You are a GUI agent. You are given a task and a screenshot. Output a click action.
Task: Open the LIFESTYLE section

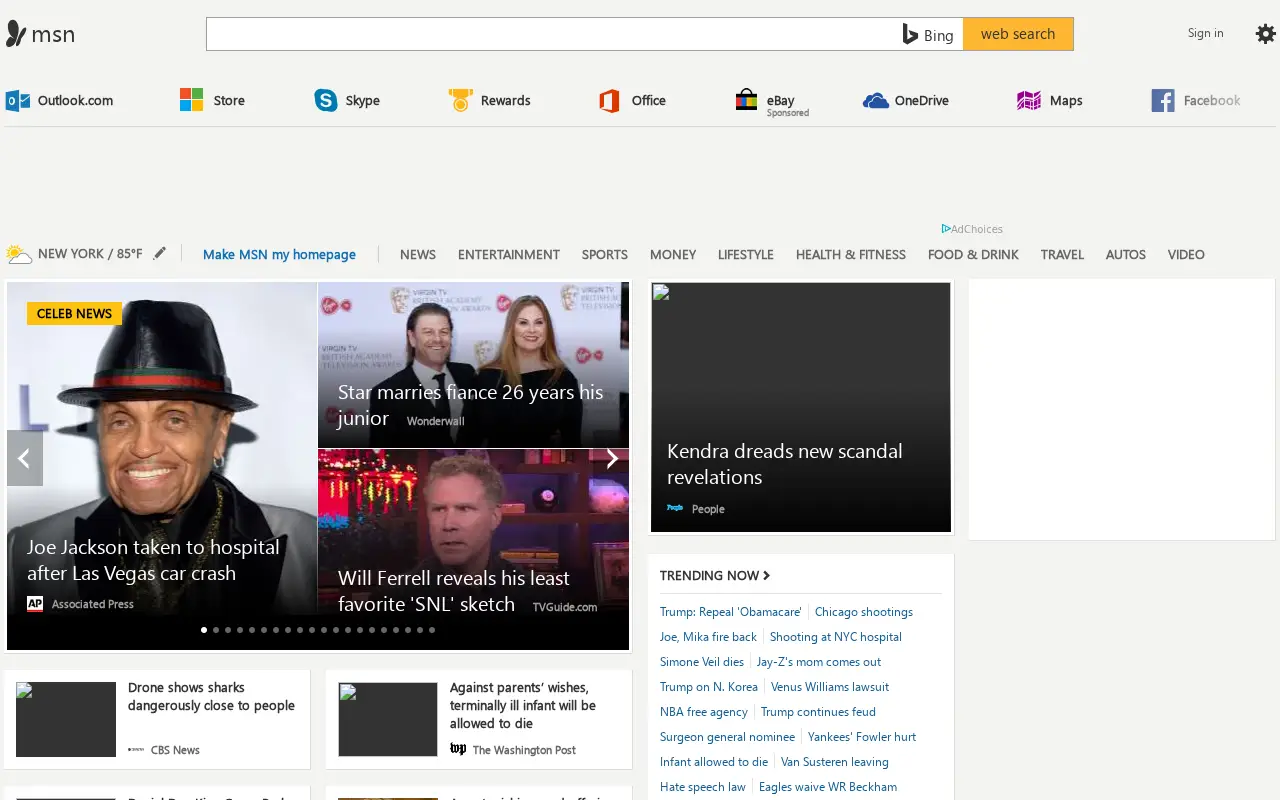[x=746, y=254]
